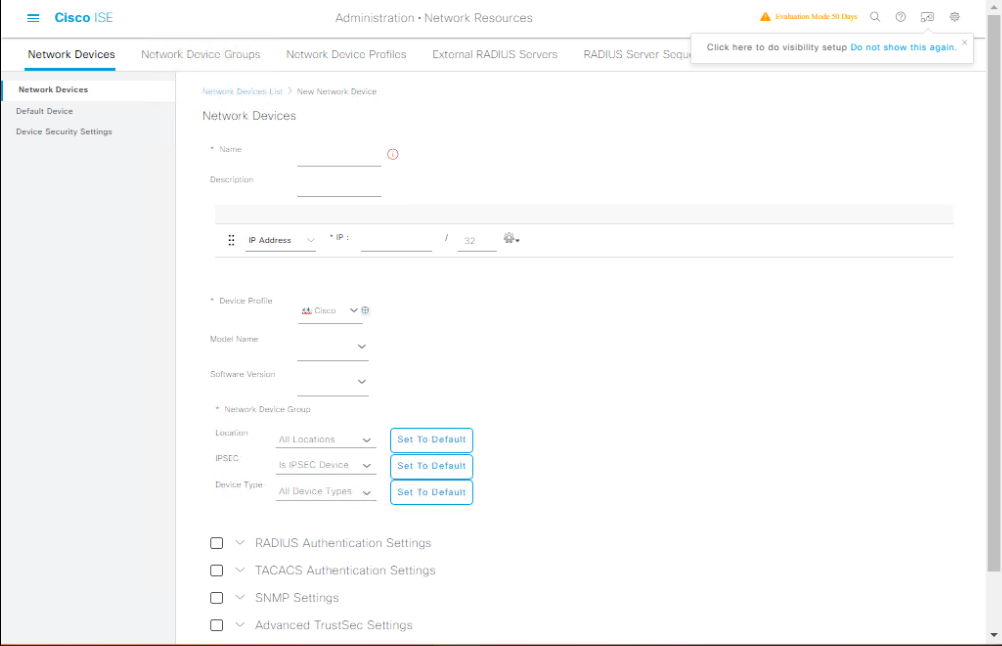
Task: Click Set To Default for IPSEC
Action: point(431,466)
